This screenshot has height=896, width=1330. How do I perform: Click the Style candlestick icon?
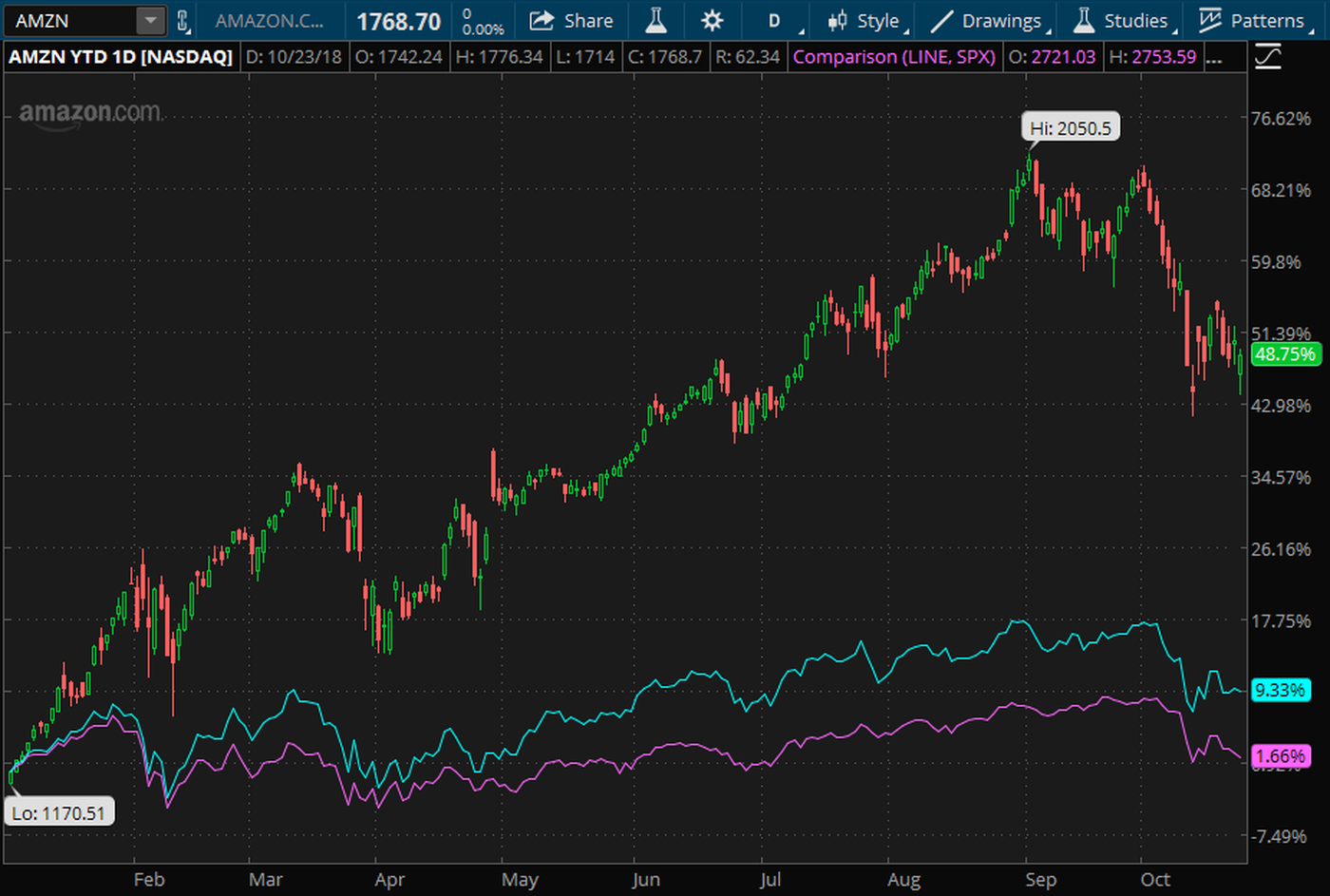tap(837, 21)
